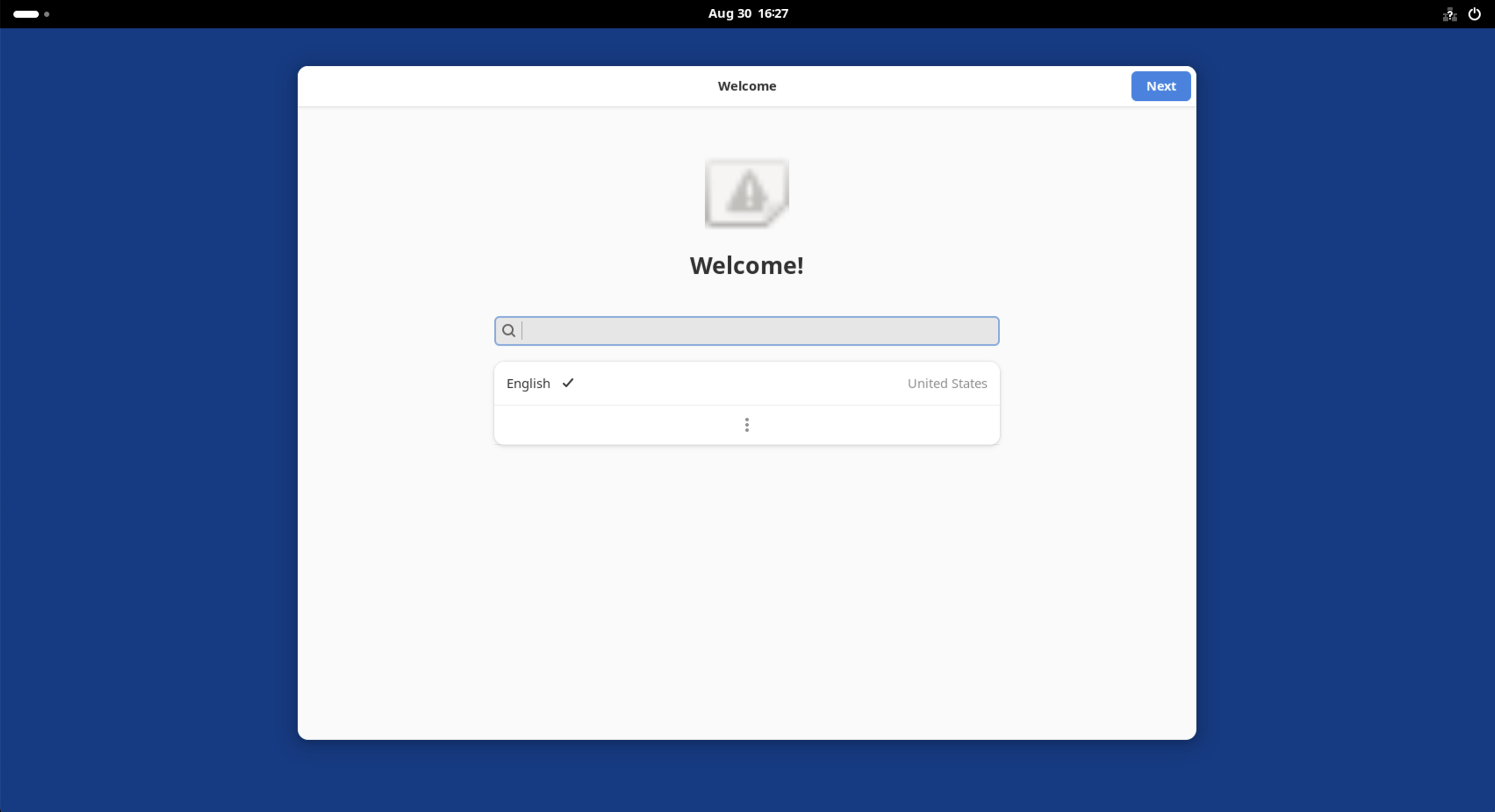Open the clock menu showing 16:27
The width and height of the screenshot is (1495, 812).
tap(773, 13)
